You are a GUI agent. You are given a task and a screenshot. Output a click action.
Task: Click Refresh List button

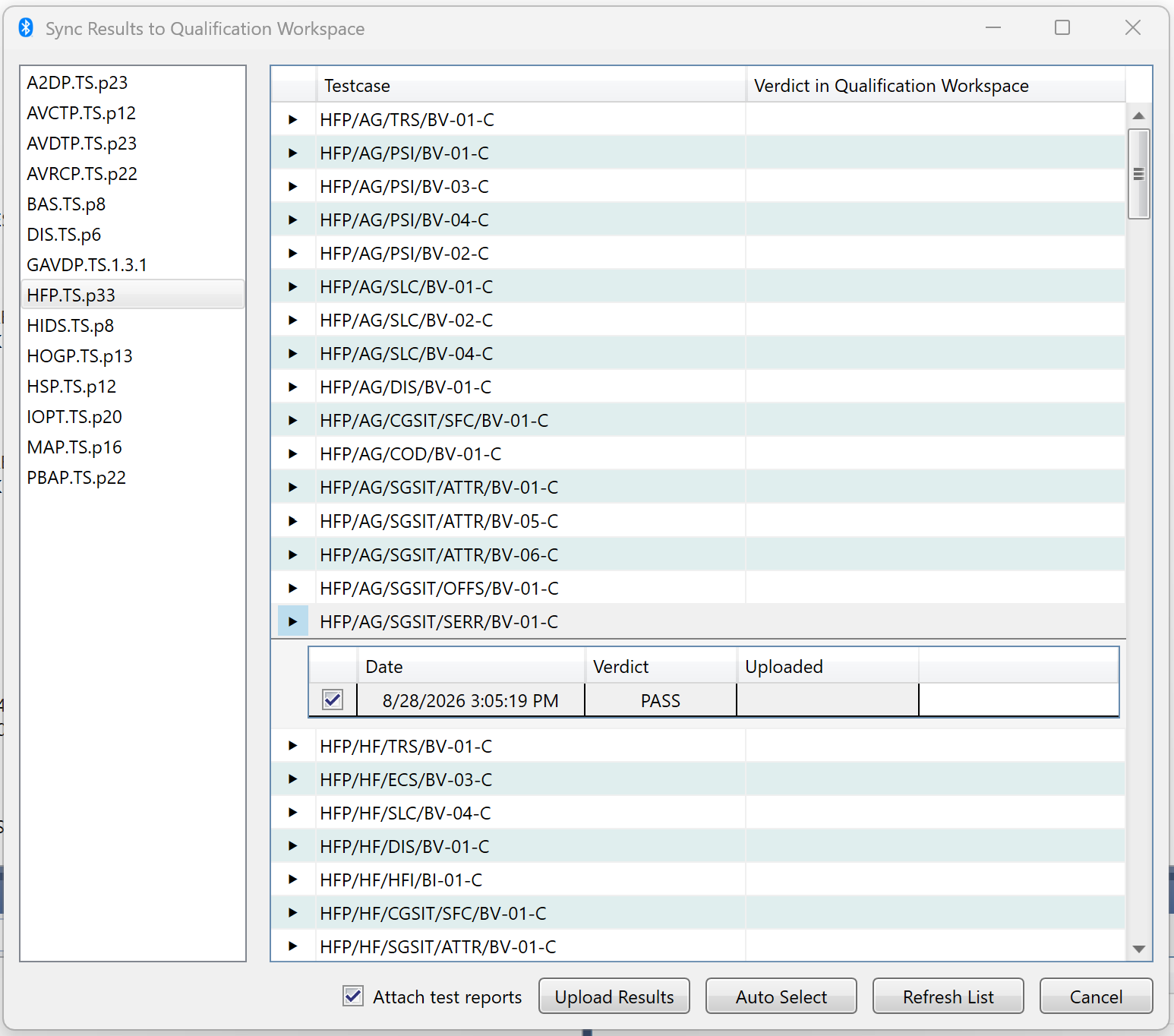(948, 997)
